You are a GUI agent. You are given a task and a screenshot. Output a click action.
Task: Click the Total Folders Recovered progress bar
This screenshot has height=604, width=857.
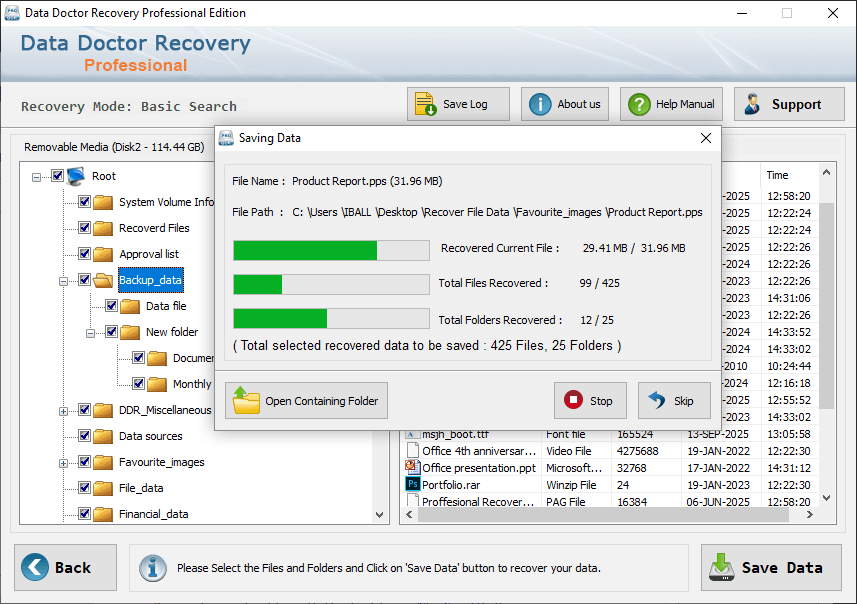point(331,319)
